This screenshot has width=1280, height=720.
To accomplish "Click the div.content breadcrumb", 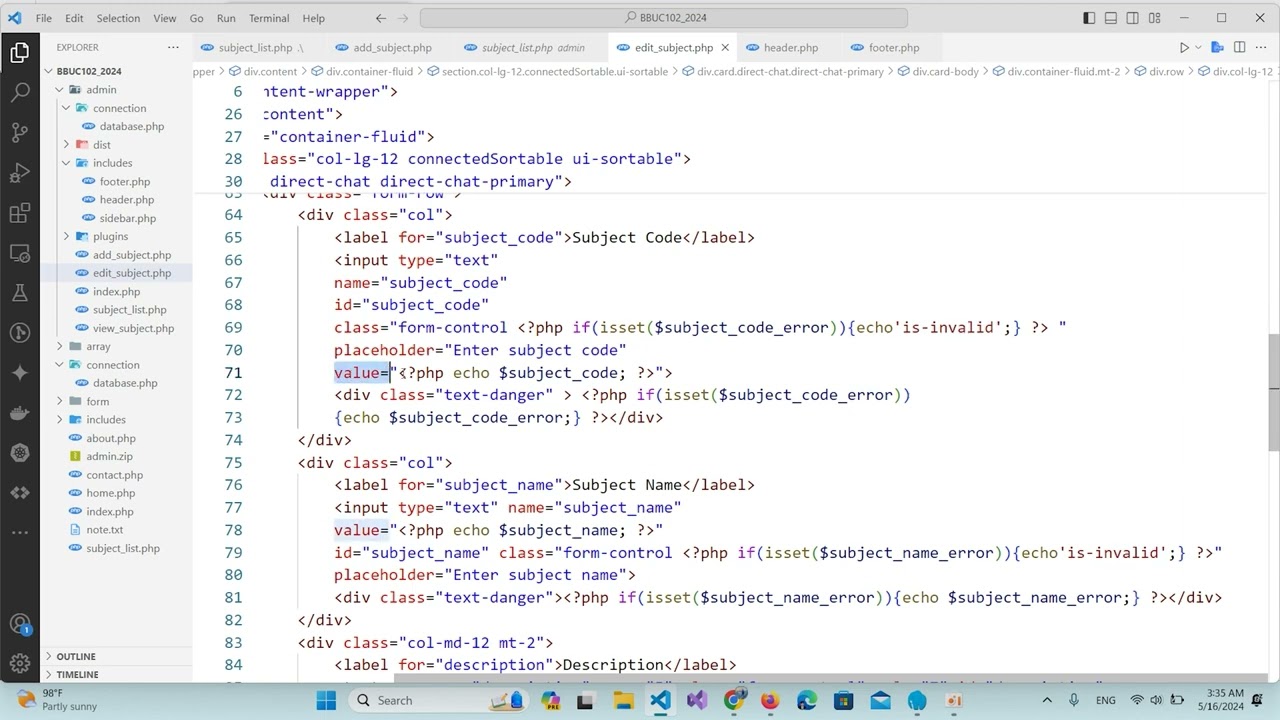I will tap(270, 71).
